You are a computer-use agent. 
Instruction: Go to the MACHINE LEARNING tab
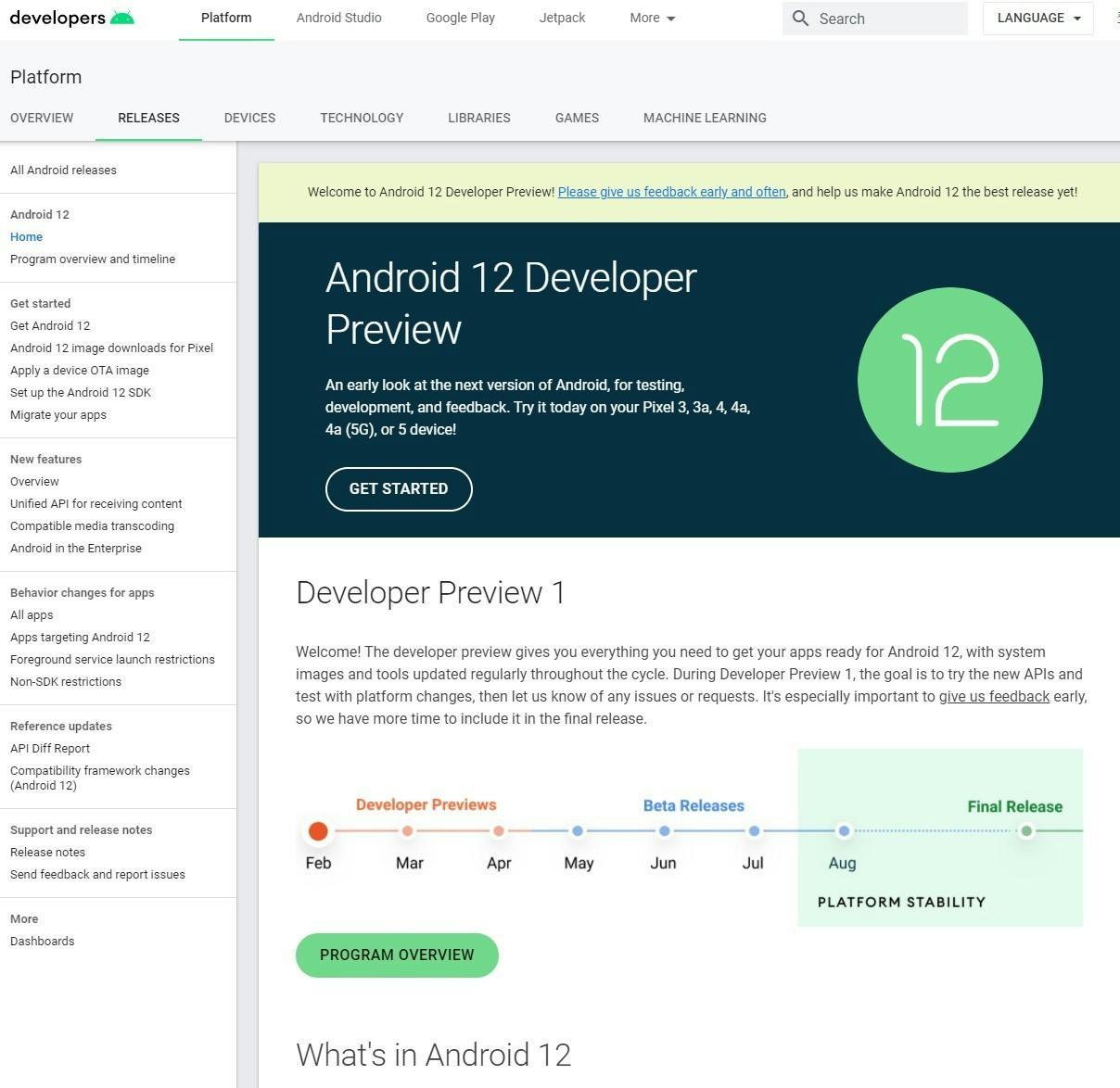coord(705,118)
